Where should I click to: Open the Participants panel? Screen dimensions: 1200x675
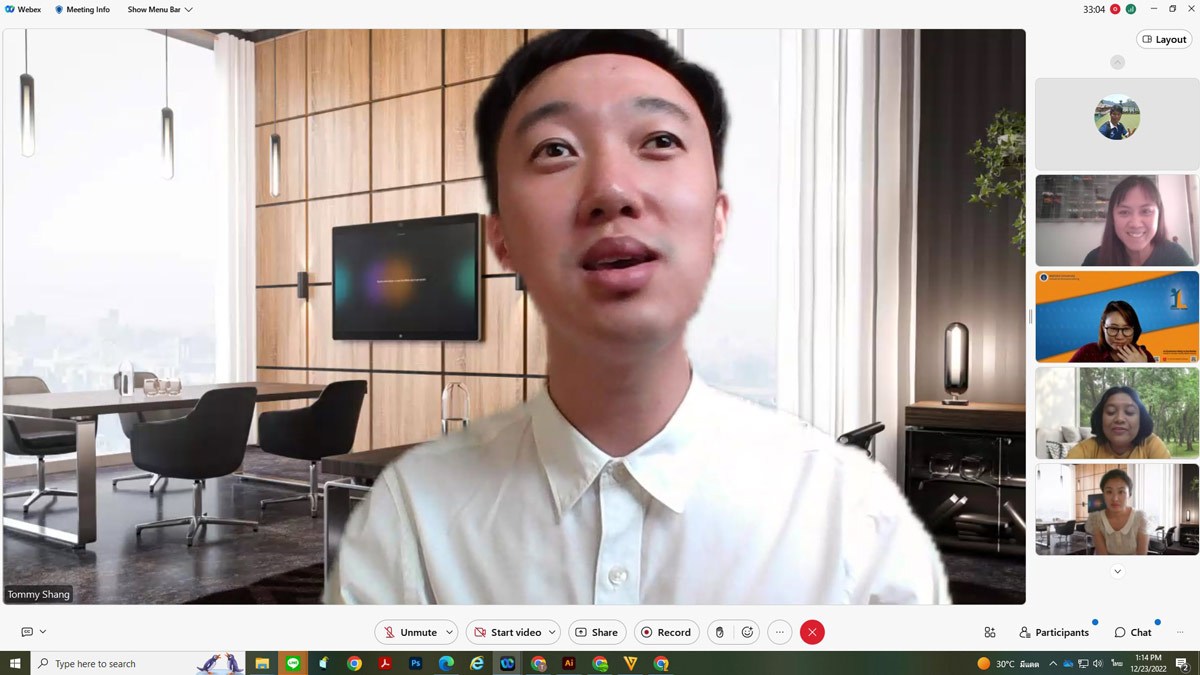(1054, 632)
